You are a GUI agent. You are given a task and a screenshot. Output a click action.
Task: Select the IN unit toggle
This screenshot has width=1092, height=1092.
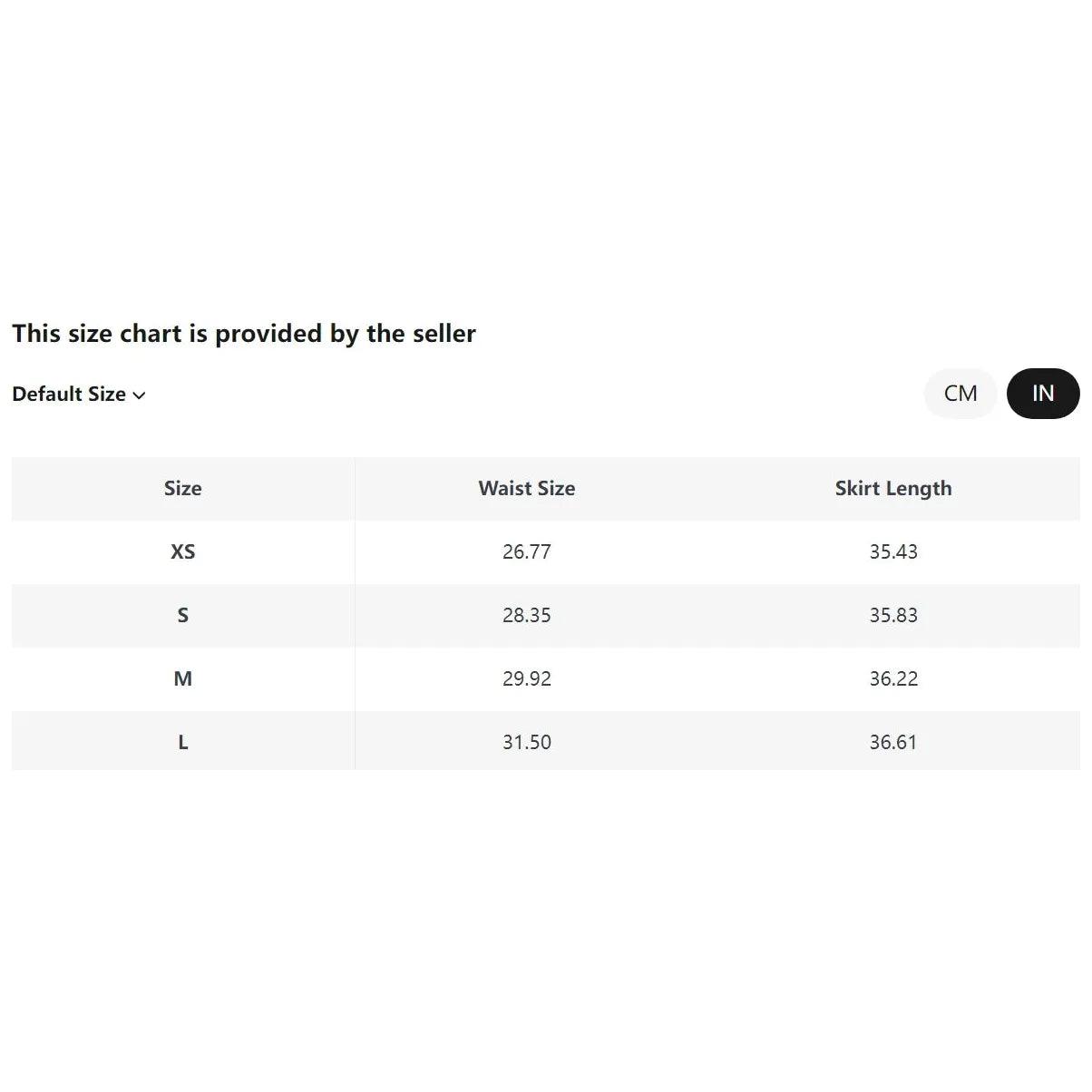click(x=1043, y=394)
